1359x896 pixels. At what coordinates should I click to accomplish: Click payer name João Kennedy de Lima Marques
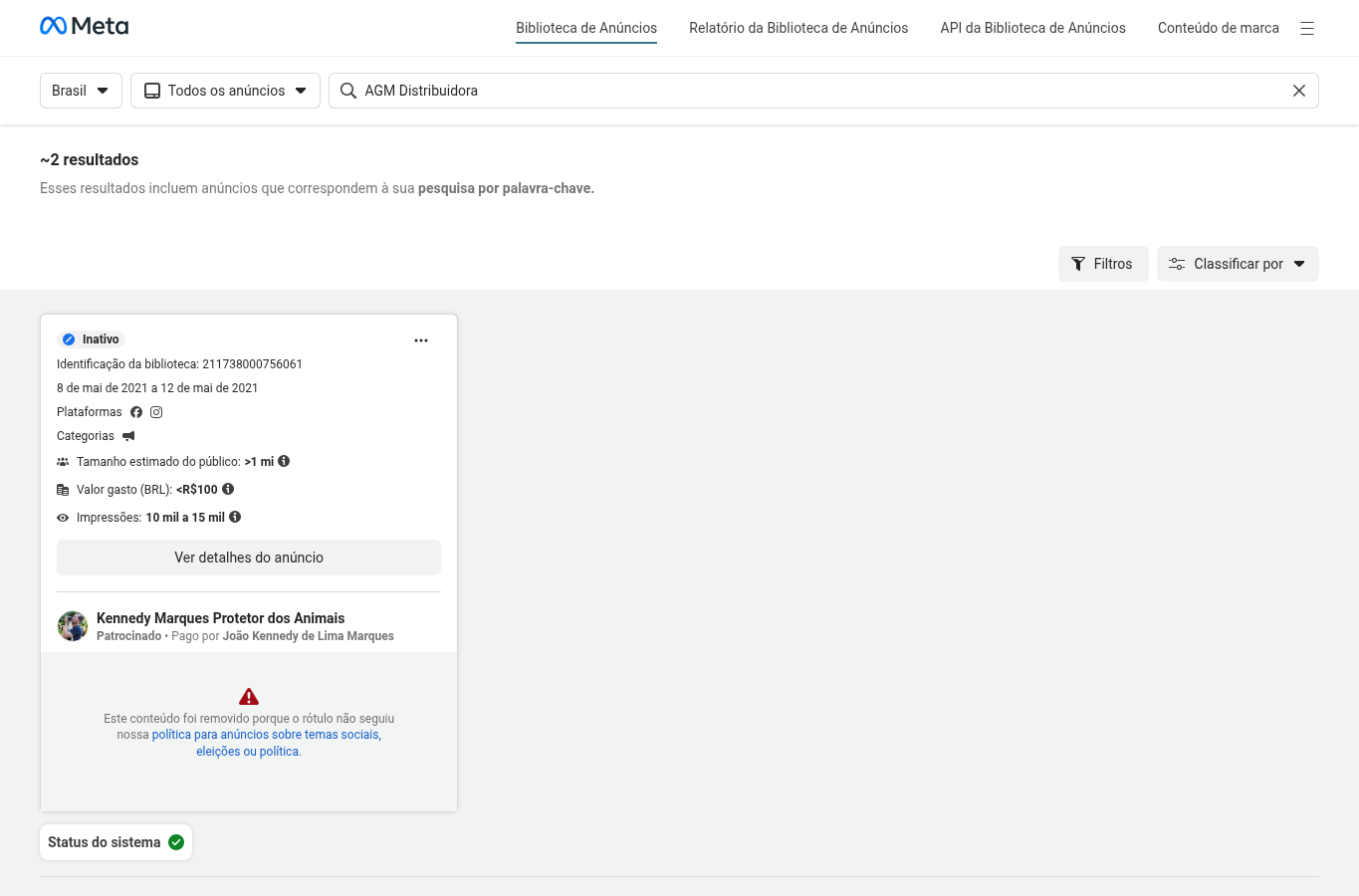tap(309, 636)
